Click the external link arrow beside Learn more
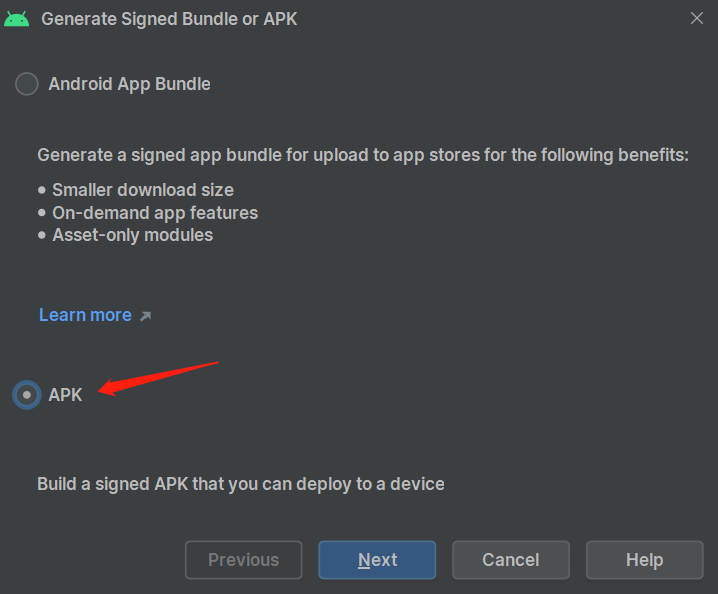718x594 pixels. pos(145,316)
